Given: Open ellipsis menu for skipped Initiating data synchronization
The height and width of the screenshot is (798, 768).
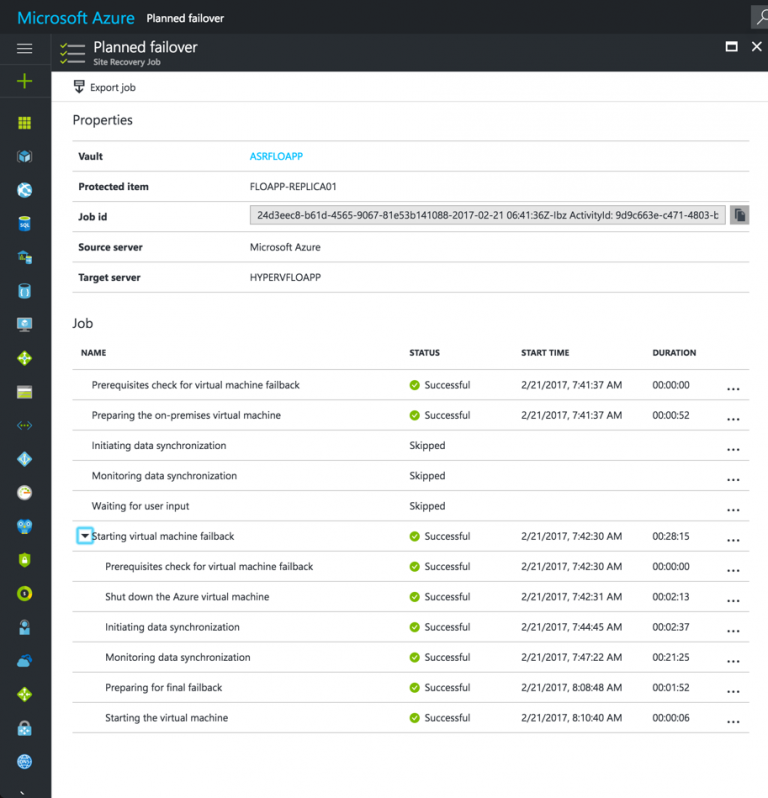Looking at the screenshot, I should click(733, 449).
